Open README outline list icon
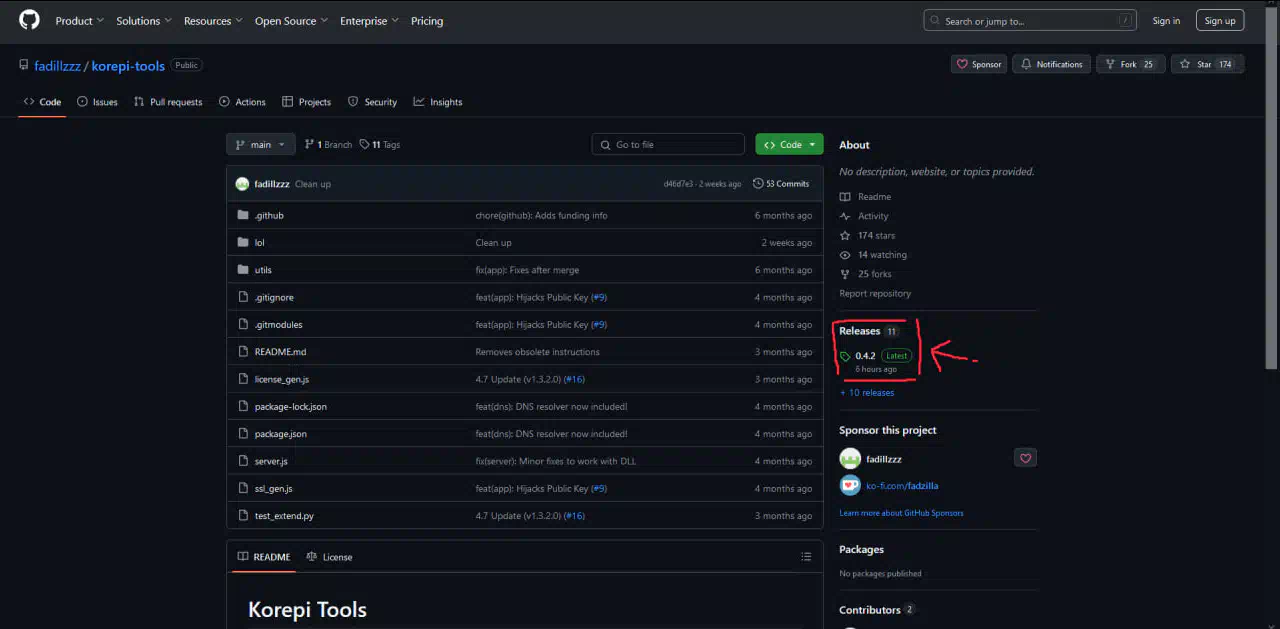This screenshot has width=1280, height=629. point(806,557)
